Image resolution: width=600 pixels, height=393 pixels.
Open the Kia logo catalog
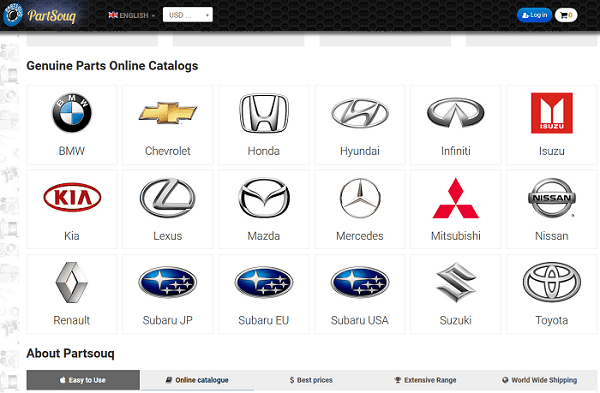[72, 197]
